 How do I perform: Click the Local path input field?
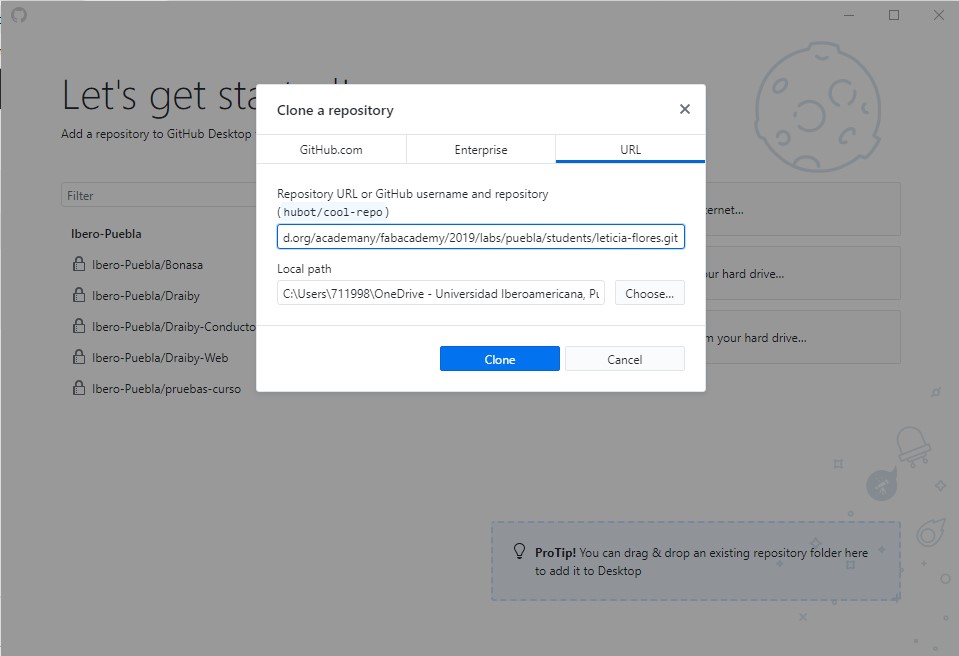(x=441, y=293)
